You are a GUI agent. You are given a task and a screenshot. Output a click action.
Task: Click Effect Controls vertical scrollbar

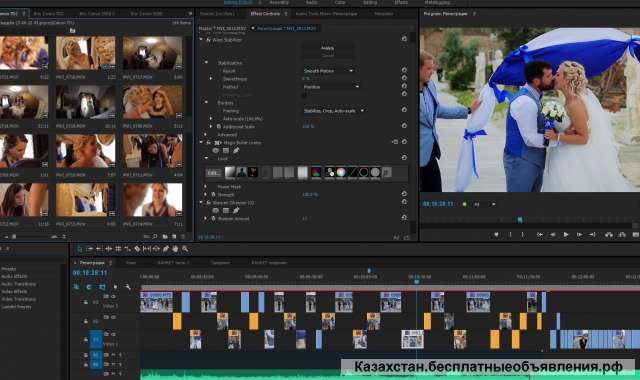[413, 131]
